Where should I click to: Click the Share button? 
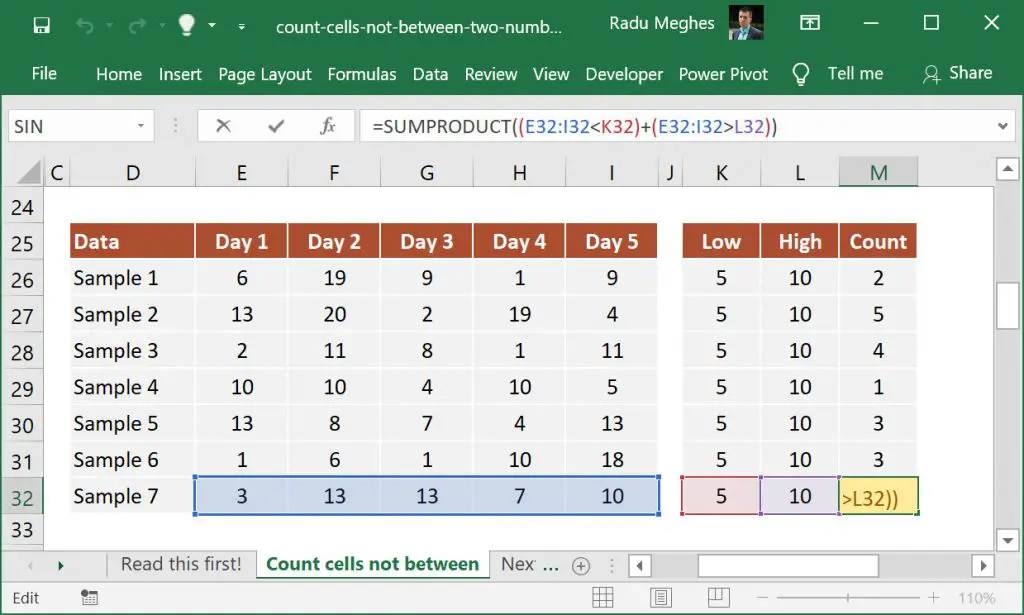[x=957, y=73]
